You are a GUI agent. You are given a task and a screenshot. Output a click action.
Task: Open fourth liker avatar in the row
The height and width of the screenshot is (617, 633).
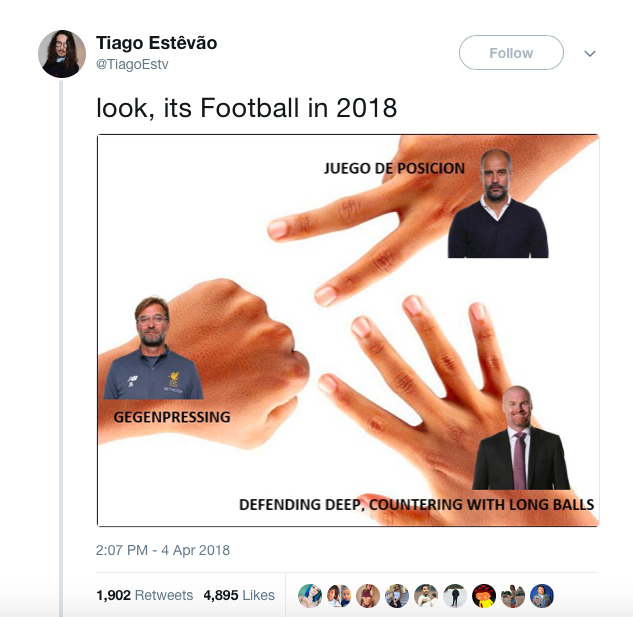tap(397, 595)
